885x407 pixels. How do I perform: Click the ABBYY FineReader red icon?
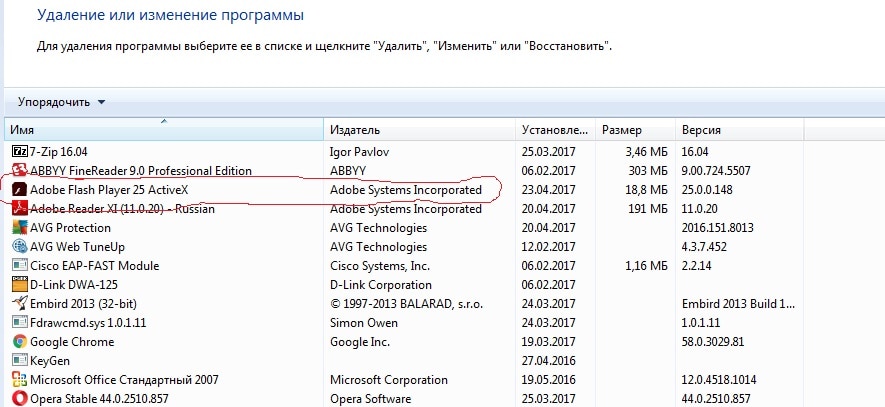[x=20, y=170]
